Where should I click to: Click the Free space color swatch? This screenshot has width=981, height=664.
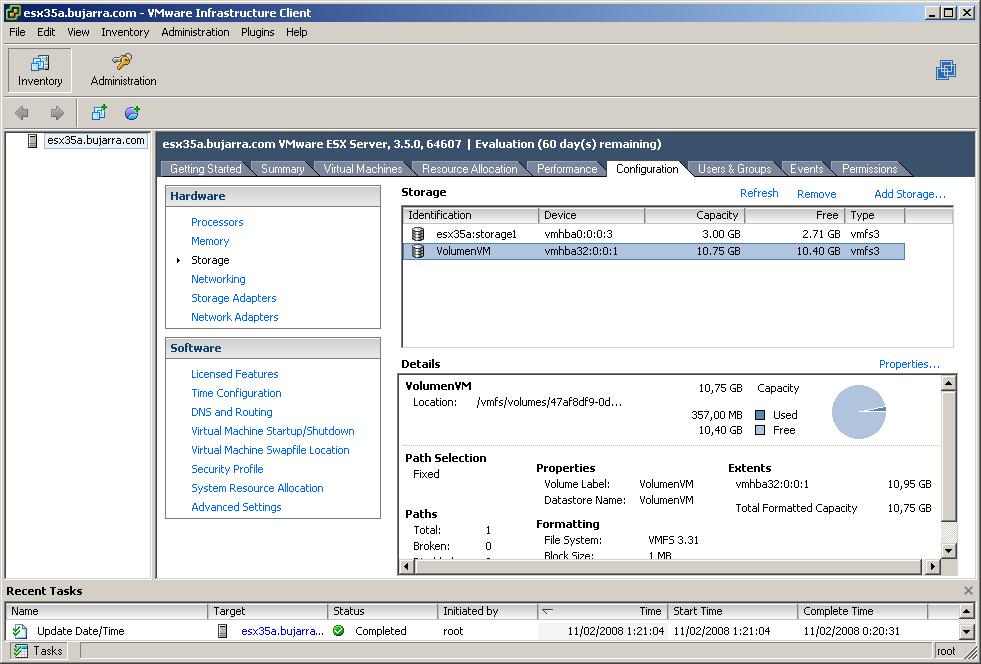tap(760, 430)
